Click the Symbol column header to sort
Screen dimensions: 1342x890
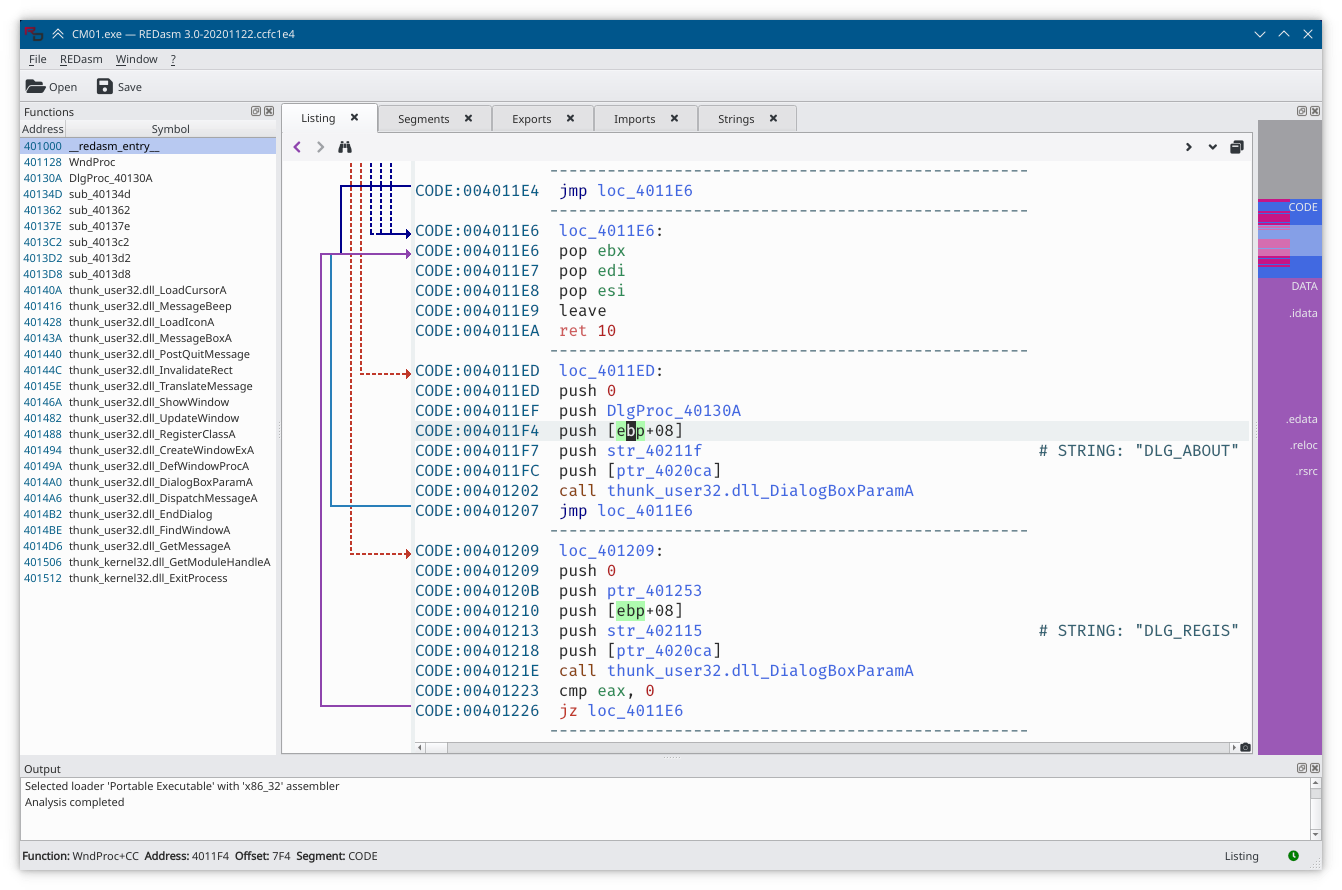pos(170,129)
